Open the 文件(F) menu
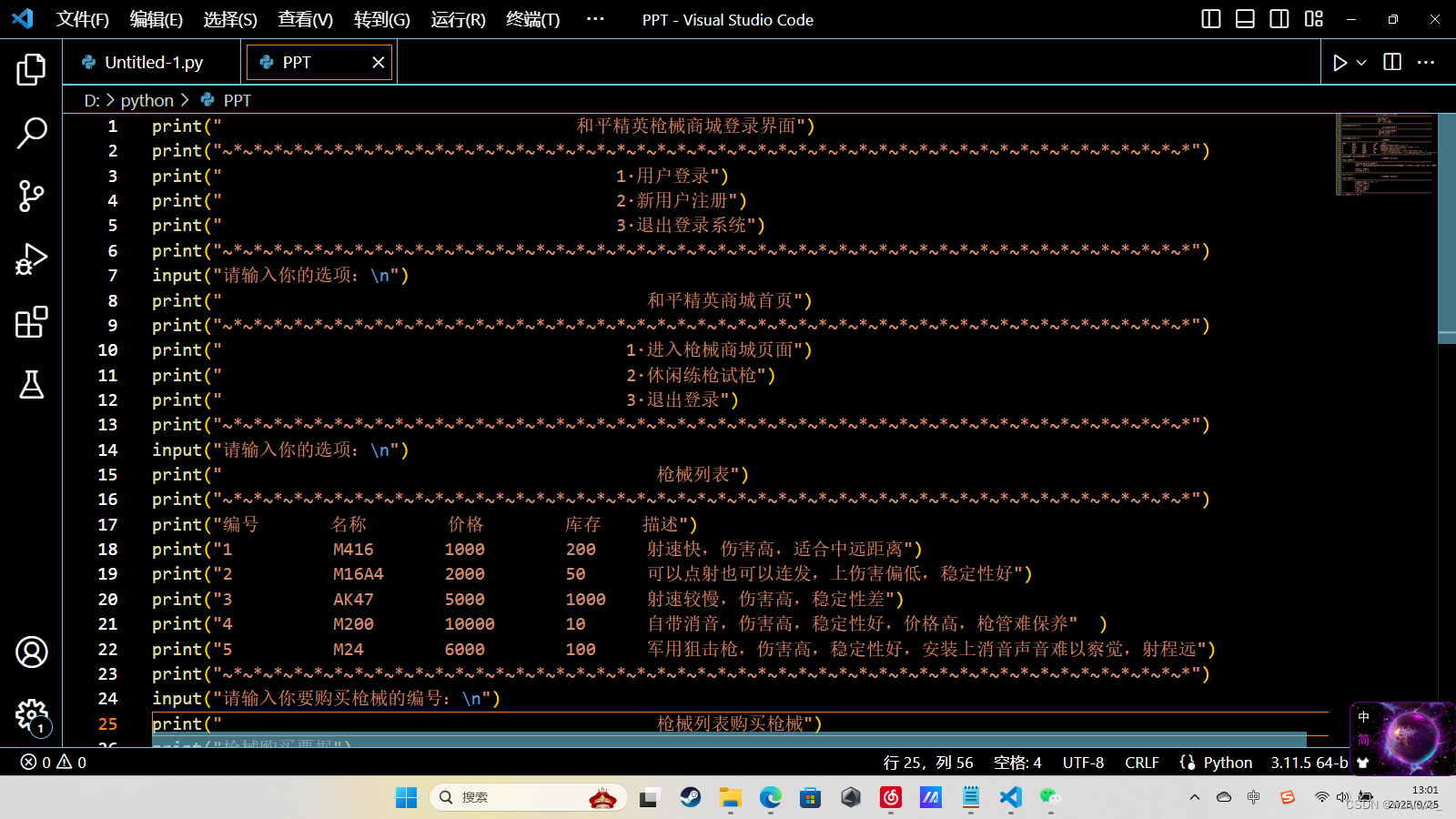 83,19
